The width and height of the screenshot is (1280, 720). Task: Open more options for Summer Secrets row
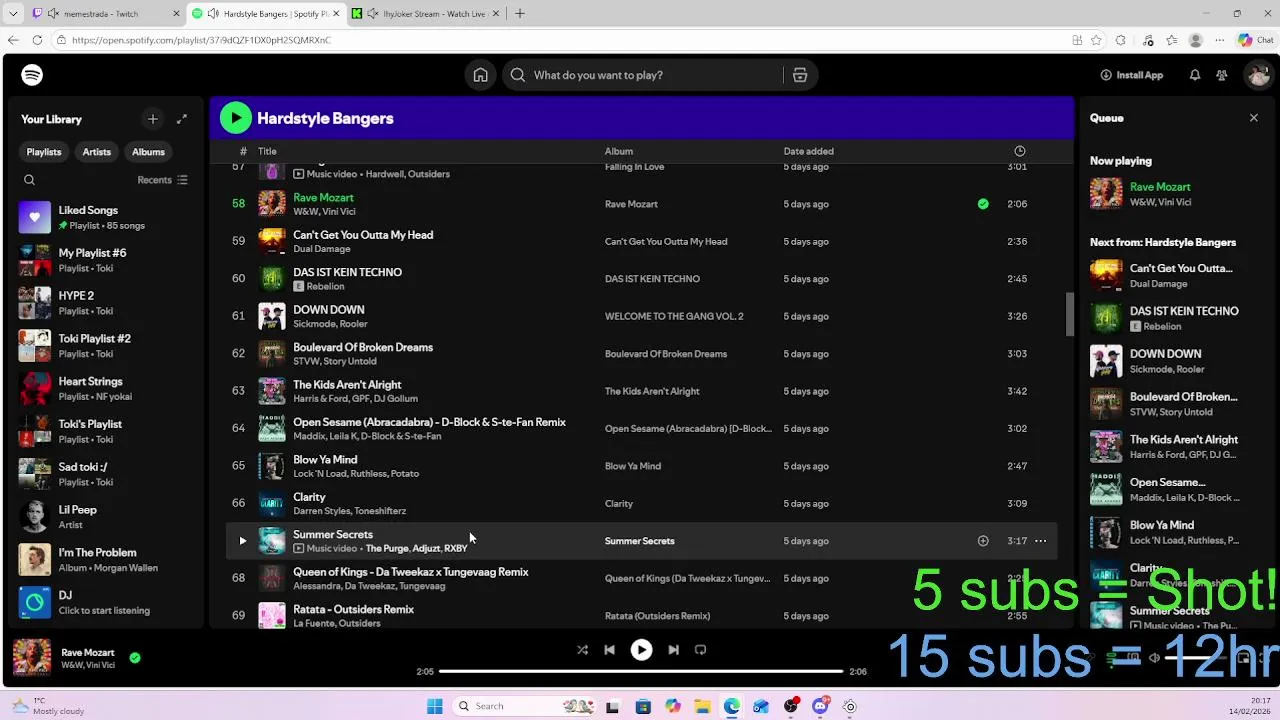(1040, 541)
